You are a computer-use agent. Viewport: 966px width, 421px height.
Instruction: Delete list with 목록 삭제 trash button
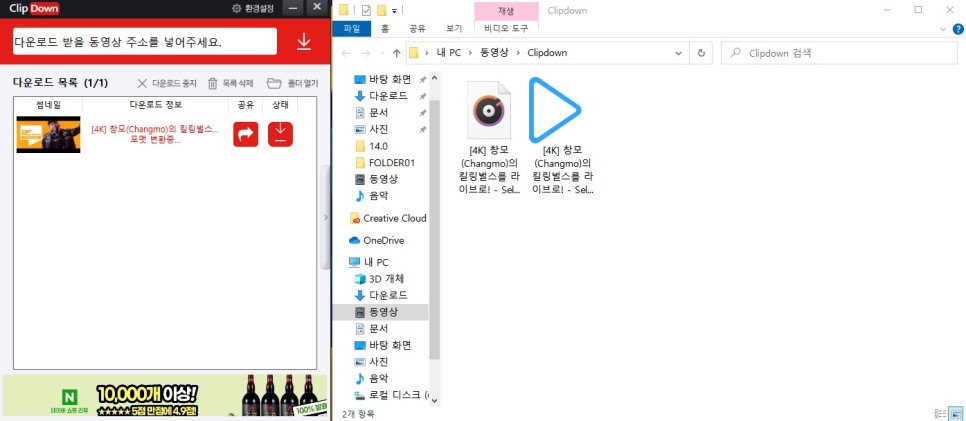(230, 83)
